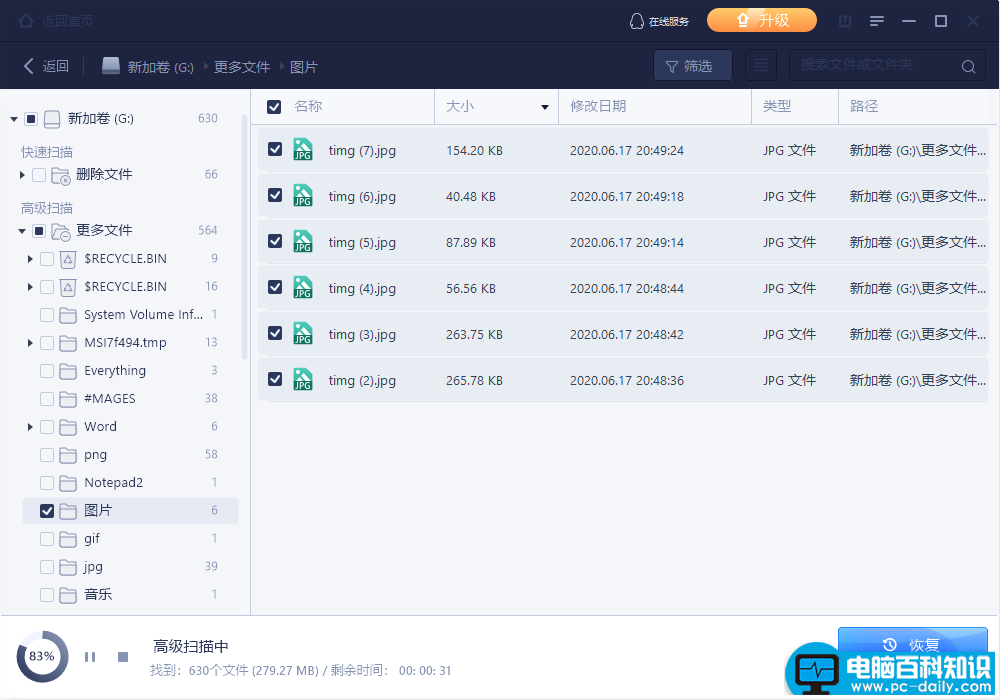Click the #MAGES folder icon
This screenshot has height=700, width=1000.
point(68,399)
